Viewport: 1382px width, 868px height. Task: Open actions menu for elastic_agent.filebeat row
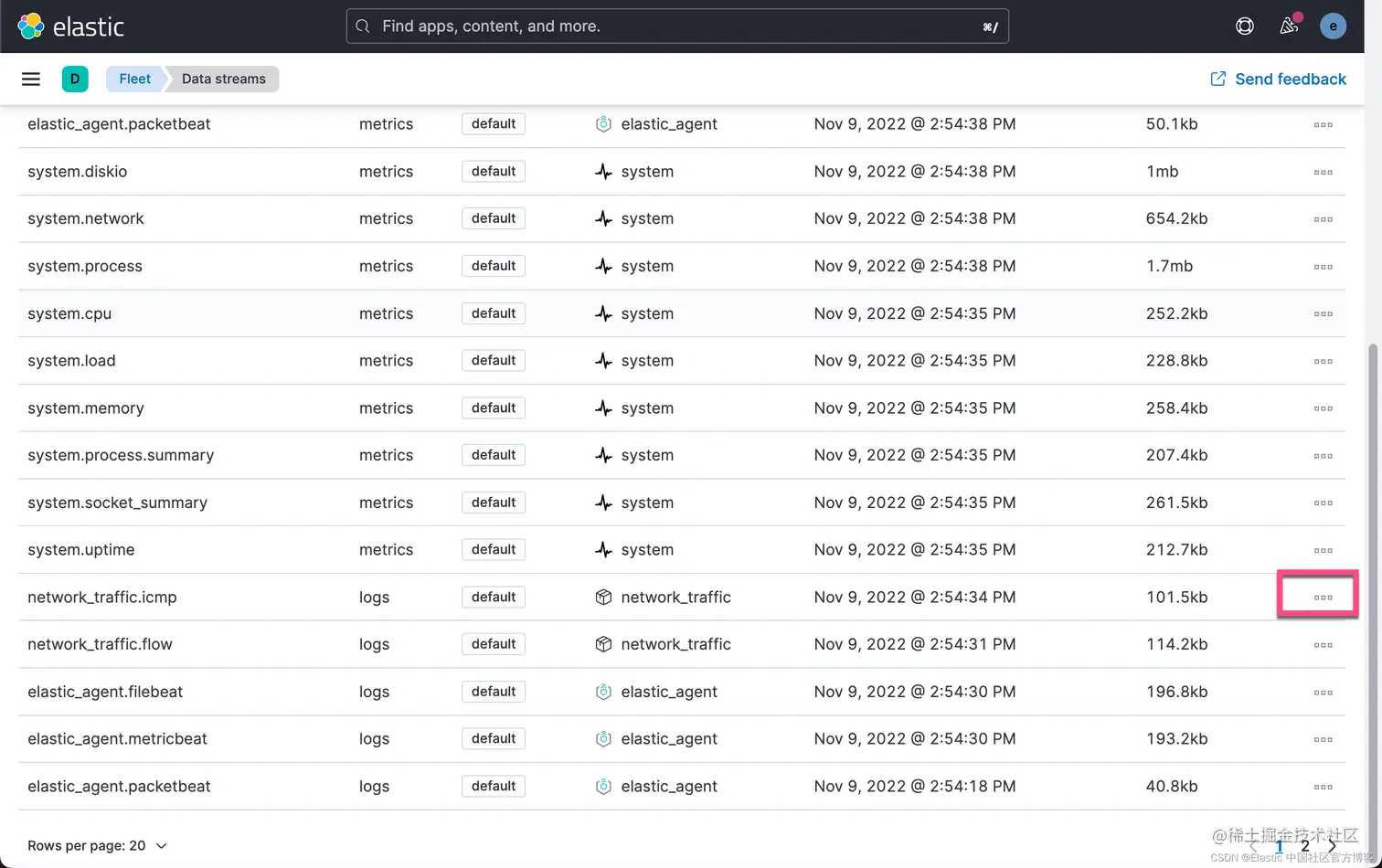[1323, 693]
